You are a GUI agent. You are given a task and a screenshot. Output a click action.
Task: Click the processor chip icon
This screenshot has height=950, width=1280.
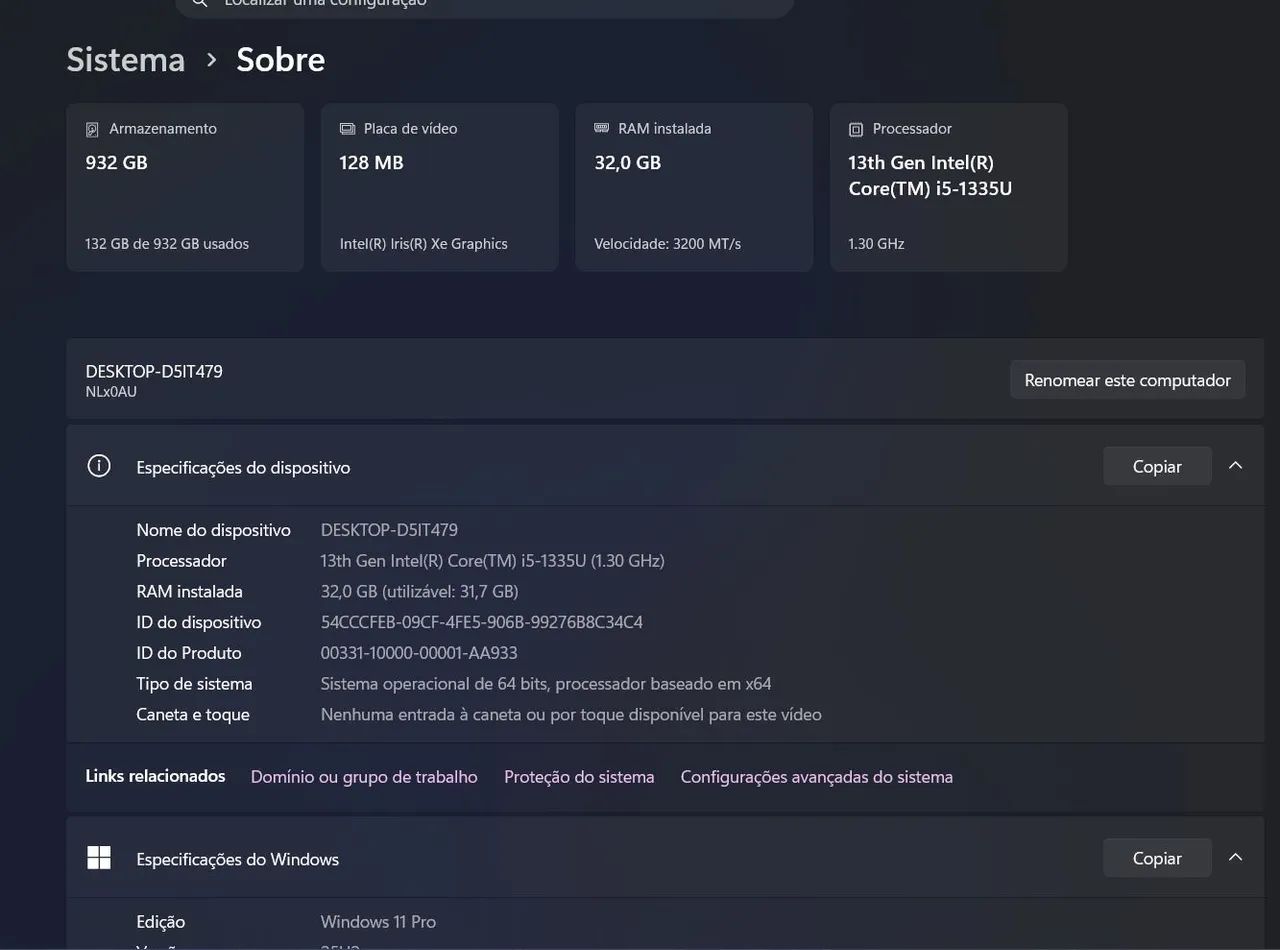(x=856, y=129)
